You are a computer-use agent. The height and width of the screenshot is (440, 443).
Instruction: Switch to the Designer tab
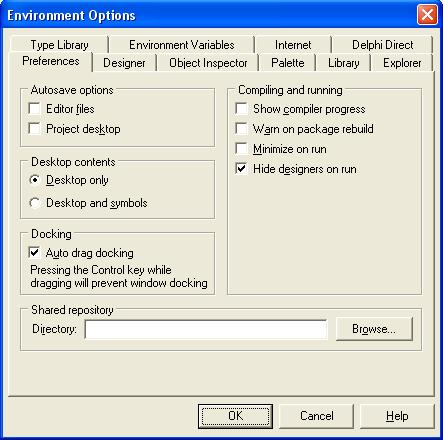coord(124,63)
